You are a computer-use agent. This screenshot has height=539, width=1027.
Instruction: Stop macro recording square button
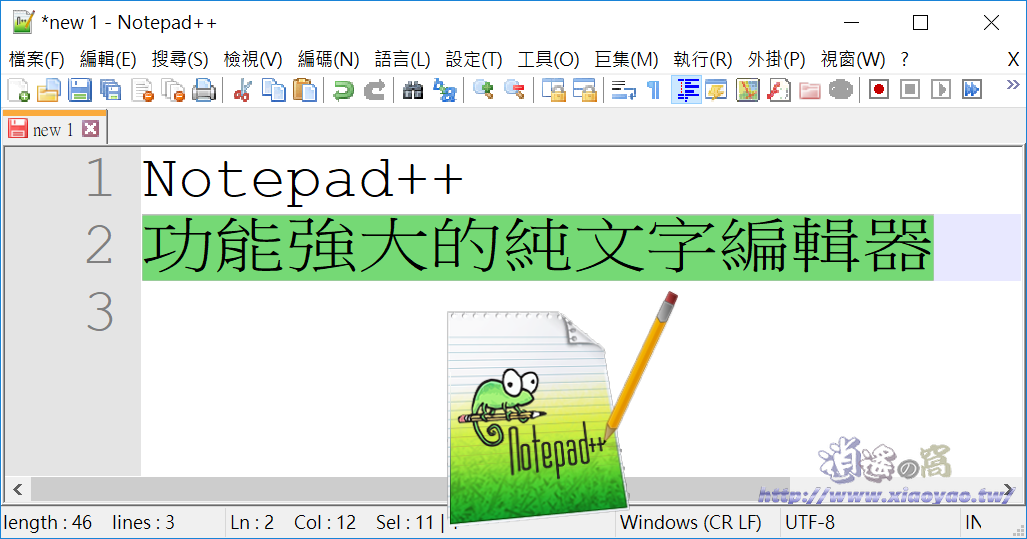click(910, 89)
